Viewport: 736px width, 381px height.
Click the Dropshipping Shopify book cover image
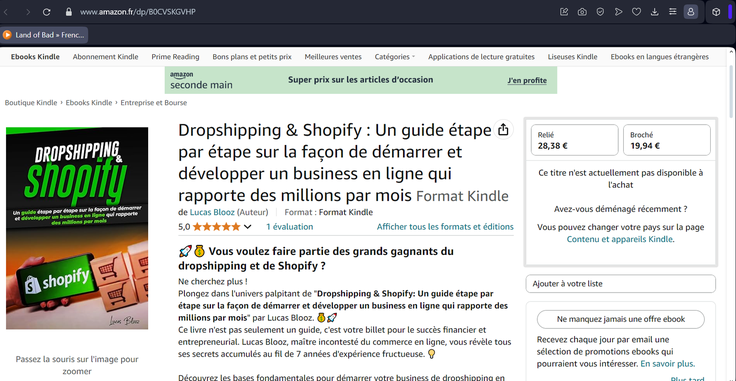pos(77,229)
